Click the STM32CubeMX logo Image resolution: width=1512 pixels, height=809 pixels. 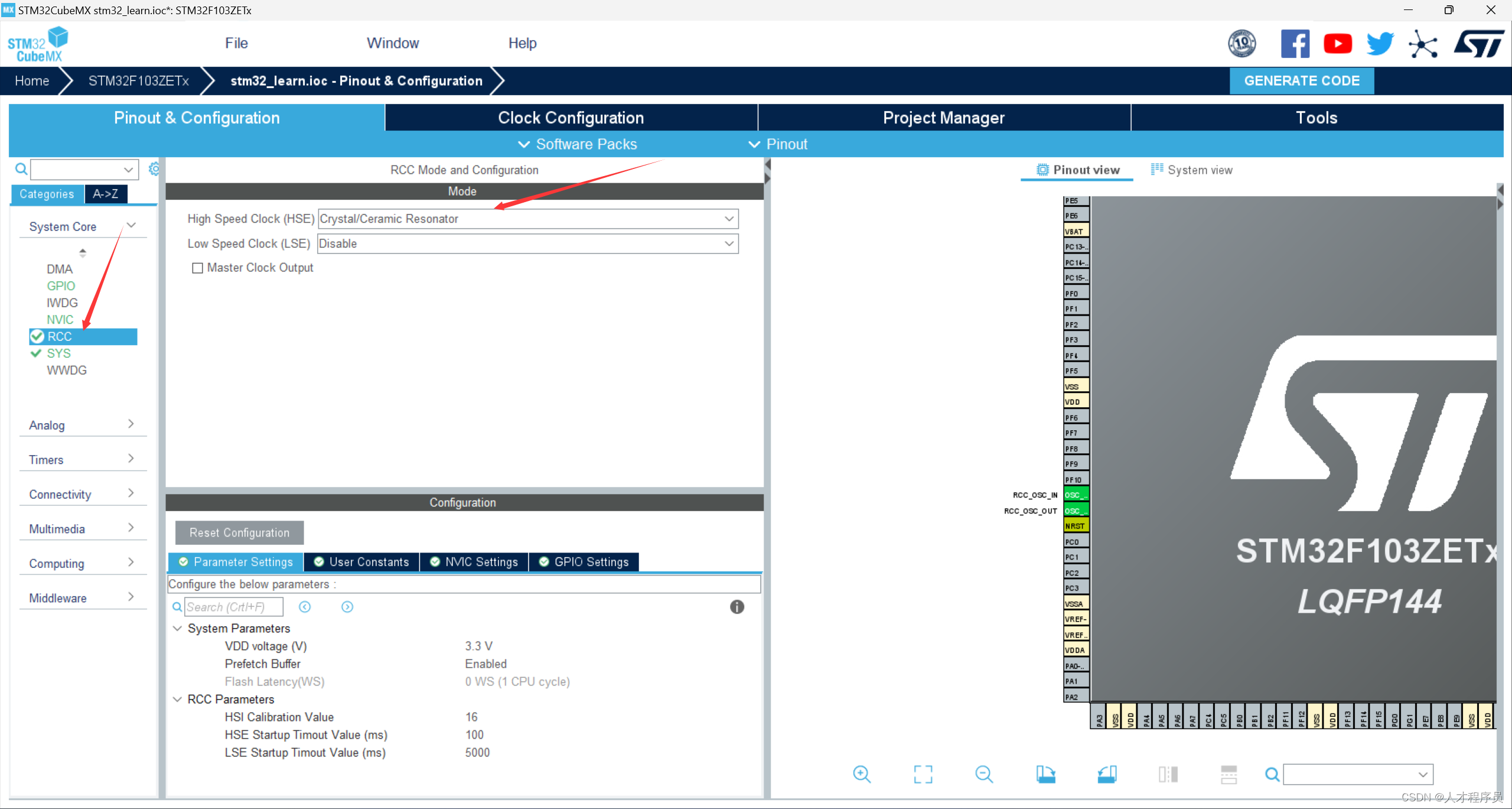[37, 44]
